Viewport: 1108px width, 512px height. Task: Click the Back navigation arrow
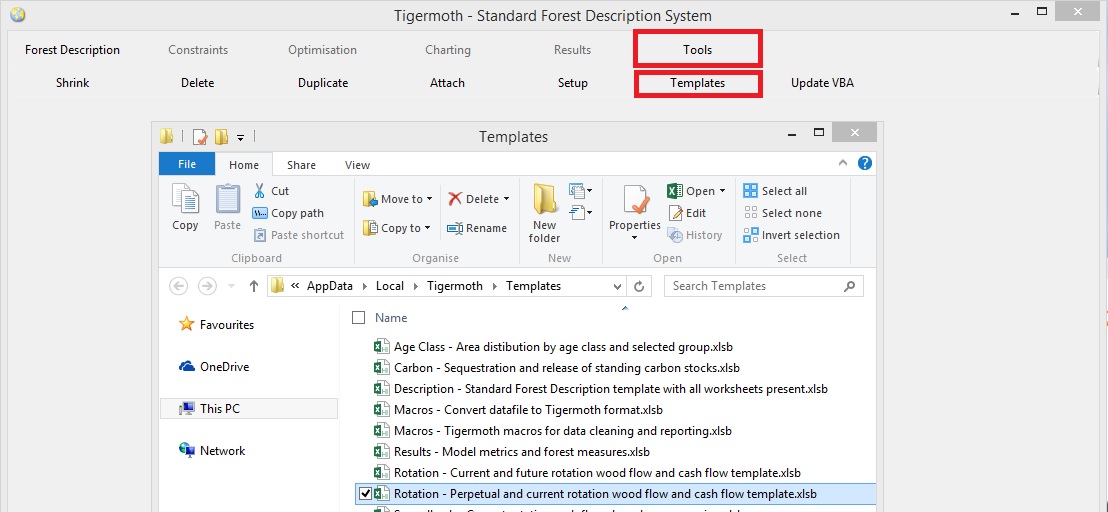point(179,286)
